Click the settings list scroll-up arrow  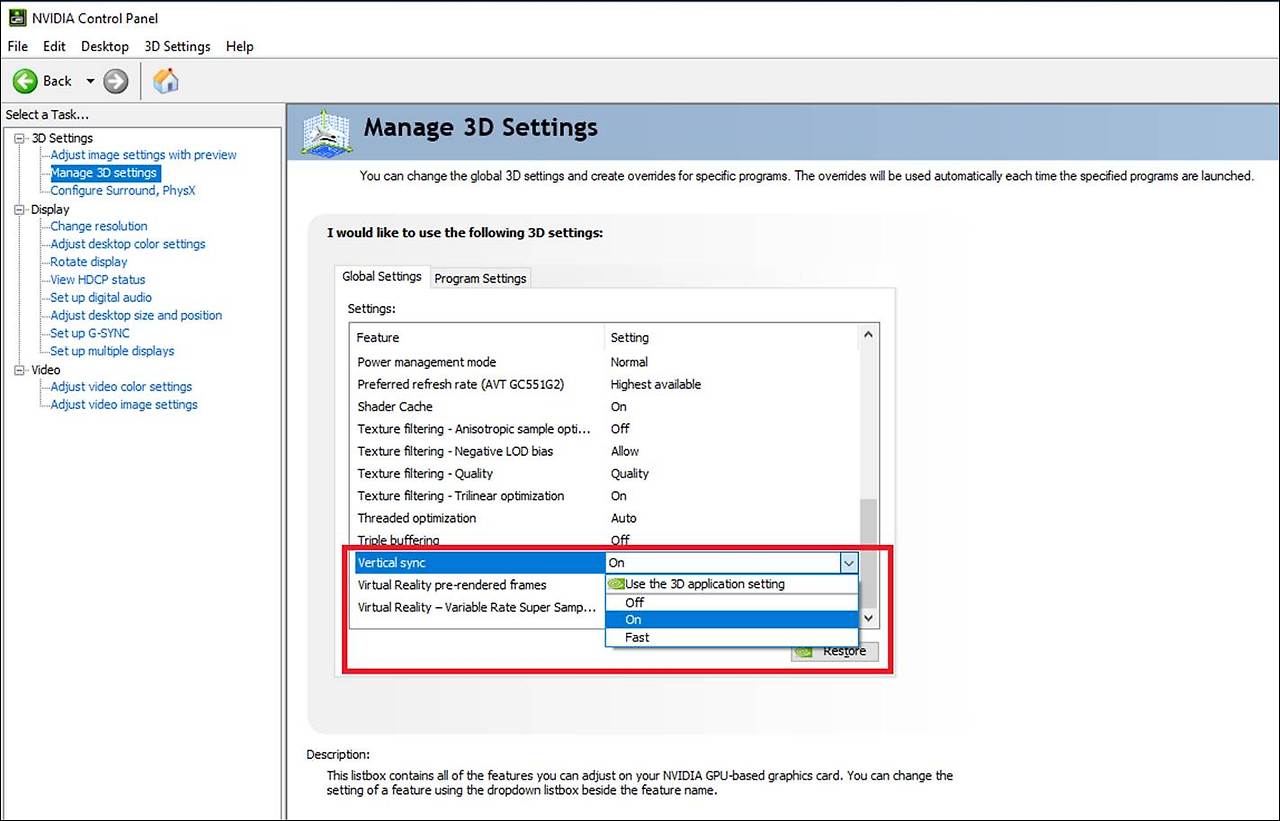pos(868,335)
